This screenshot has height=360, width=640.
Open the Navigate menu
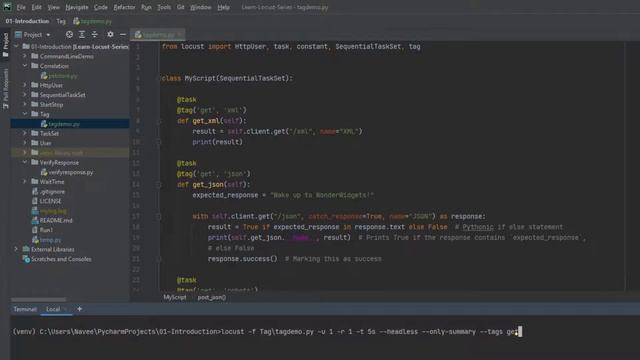[77, 7]
